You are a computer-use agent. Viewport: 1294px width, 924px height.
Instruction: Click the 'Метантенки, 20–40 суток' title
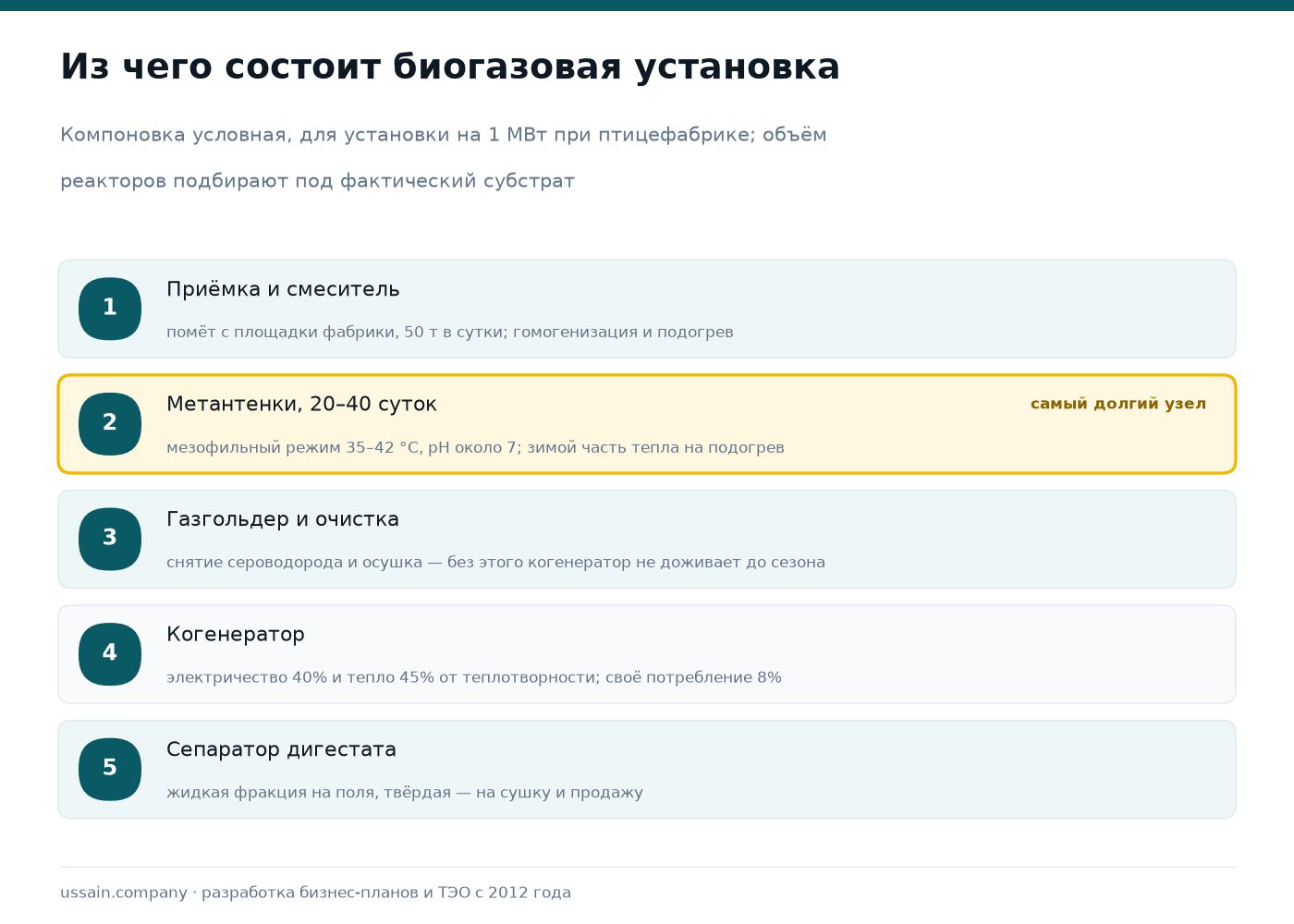coord(301,404)
